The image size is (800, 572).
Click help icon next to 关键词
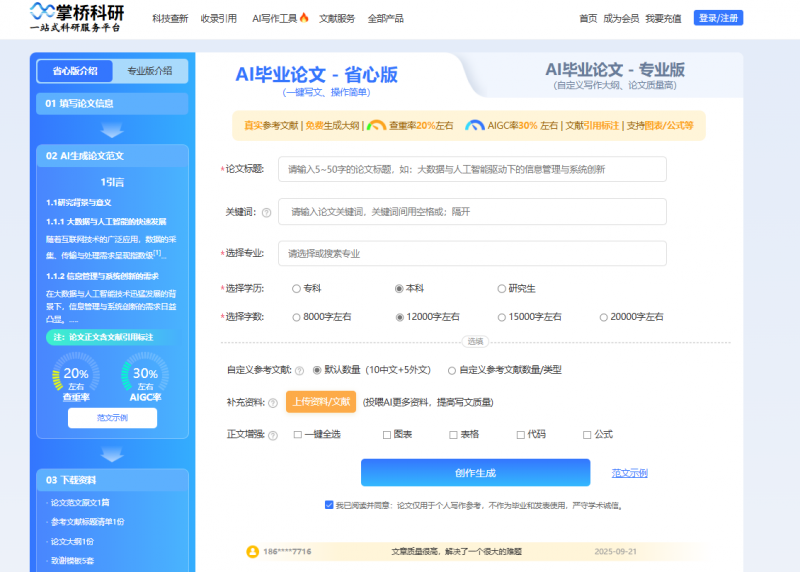pos(266,213)
